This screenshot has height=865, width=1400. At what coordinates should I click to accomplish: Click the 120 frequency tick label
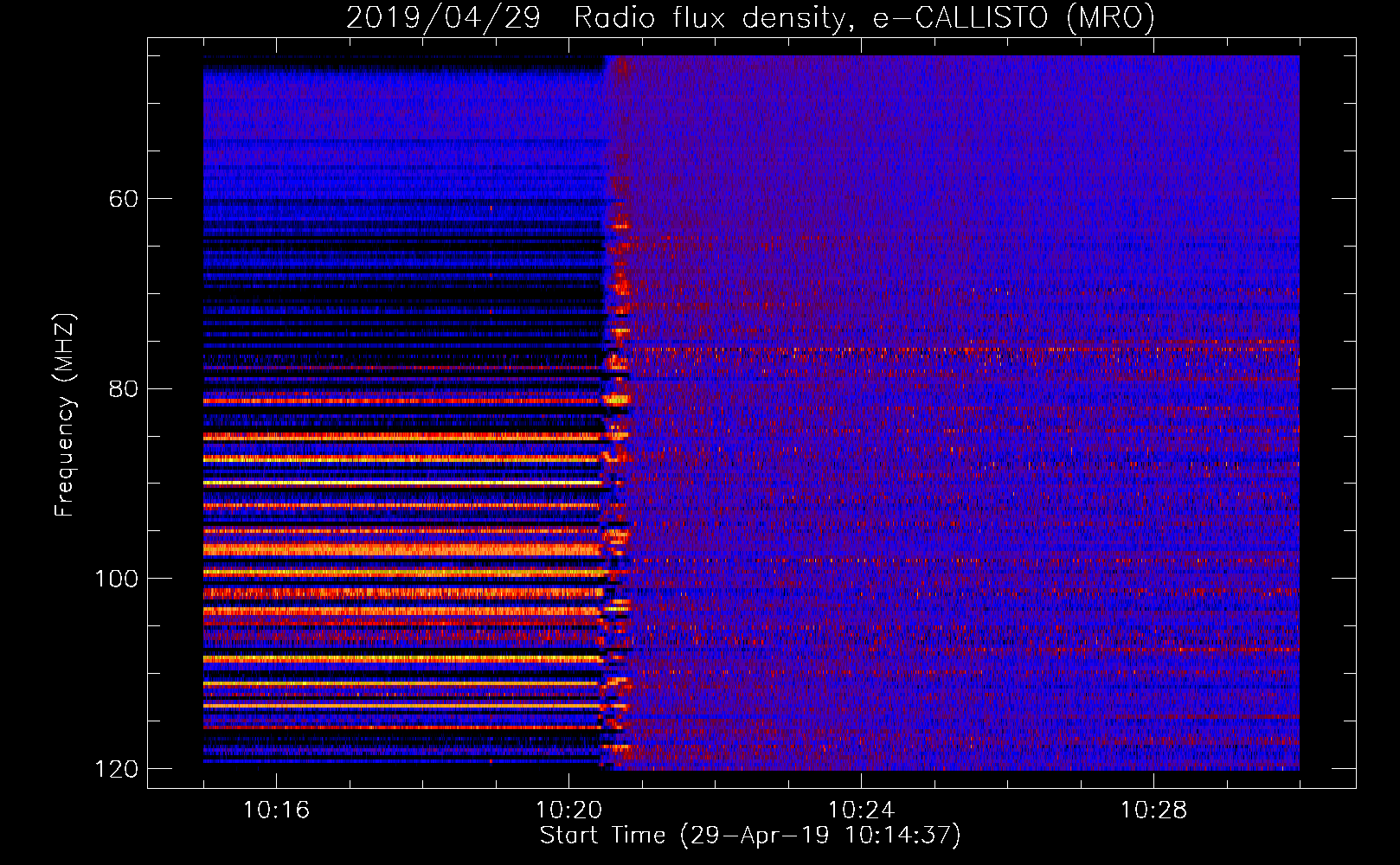[117, 769]
